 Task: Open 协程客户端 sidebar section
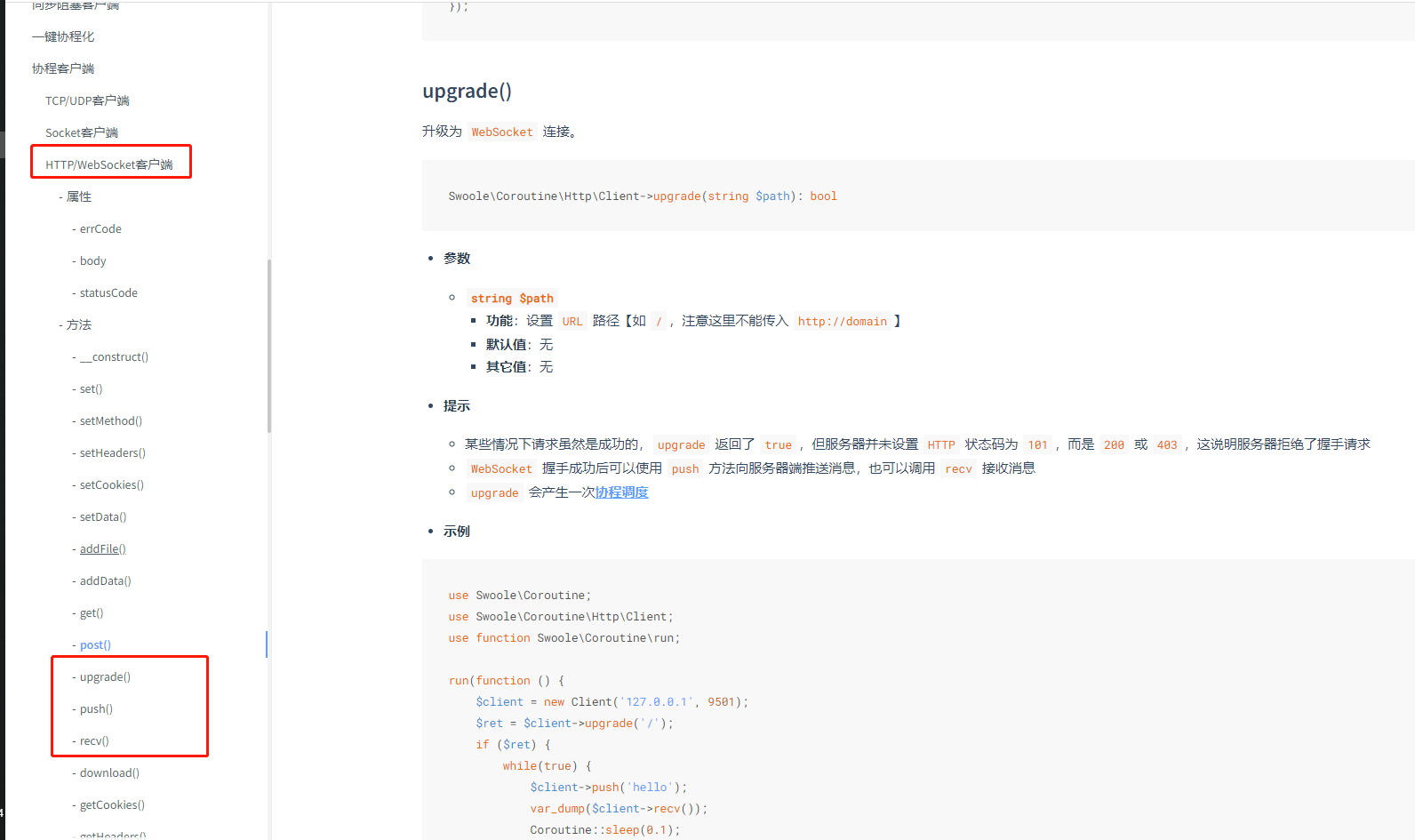[x=63, y=68]
